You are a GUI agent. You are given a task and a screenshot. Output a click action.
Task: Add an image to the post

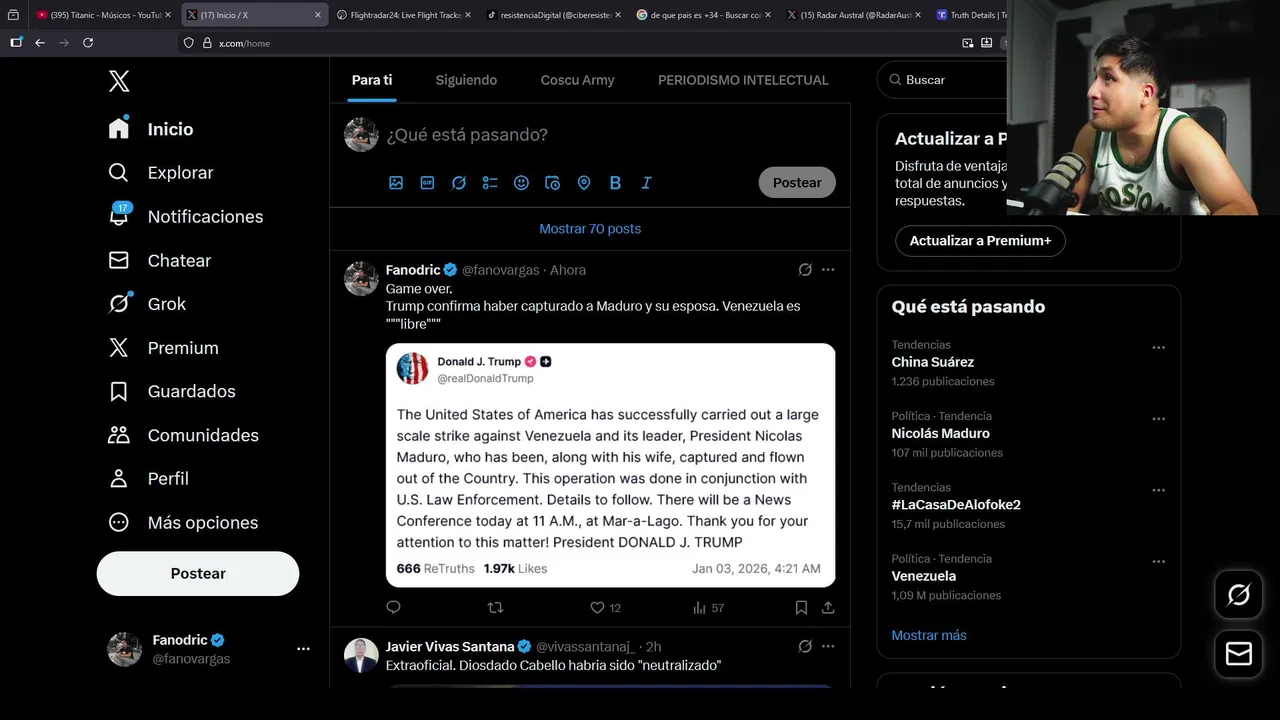[x=396, y=183]
